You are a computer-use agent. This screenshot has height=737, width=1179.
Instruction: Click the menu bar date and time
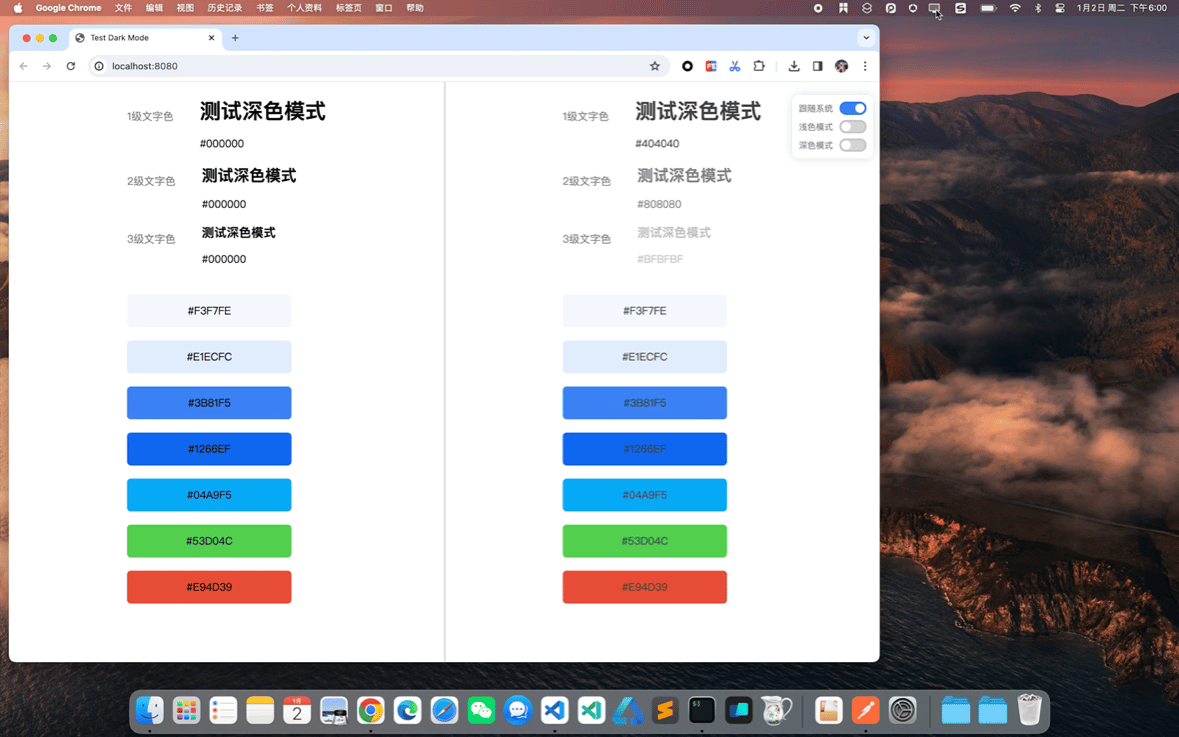coord(1122,8)
